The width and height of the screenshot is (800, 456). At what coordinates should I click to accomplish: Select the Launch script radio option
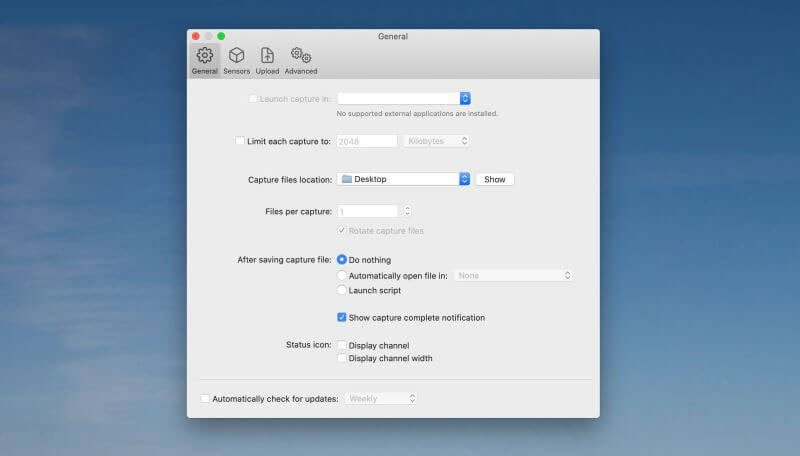pyautogui.click(x=342, y=290)
